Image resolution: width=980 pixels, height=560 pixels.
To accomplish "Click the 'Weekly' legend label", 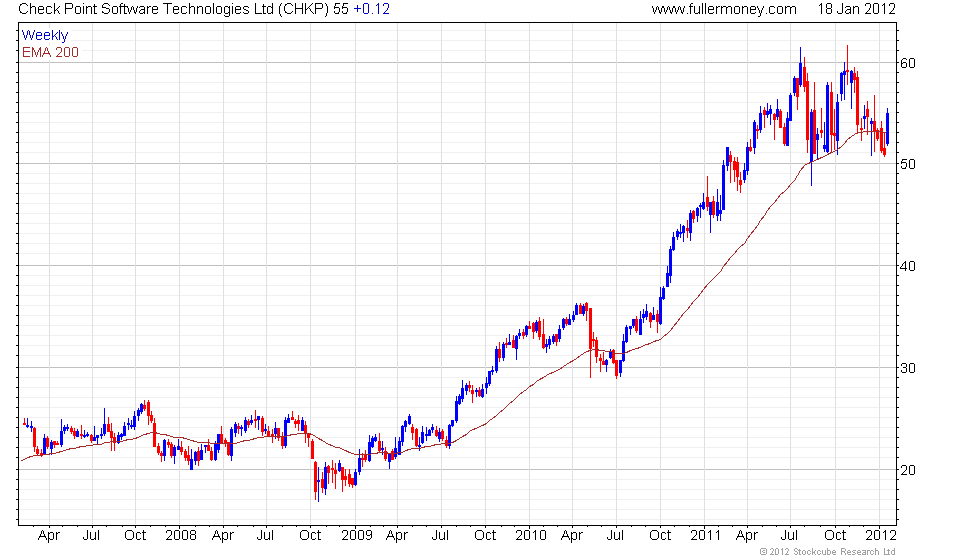I will click(x=45, y=35).
